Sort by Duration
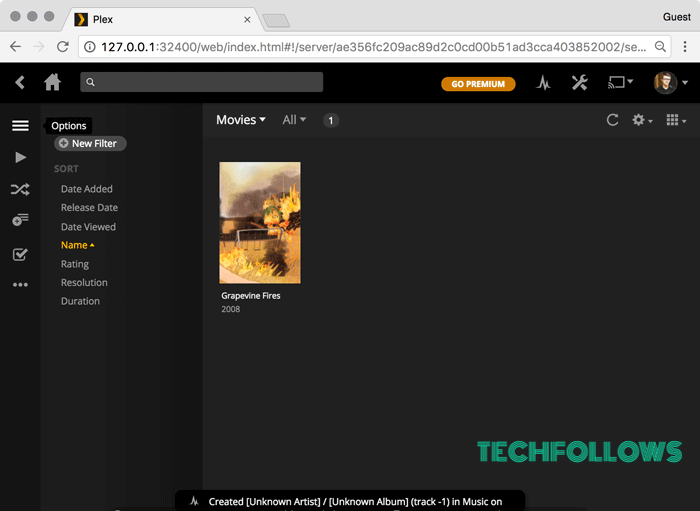Viewport: 700px width, 511px height. (x=80, y=301)
